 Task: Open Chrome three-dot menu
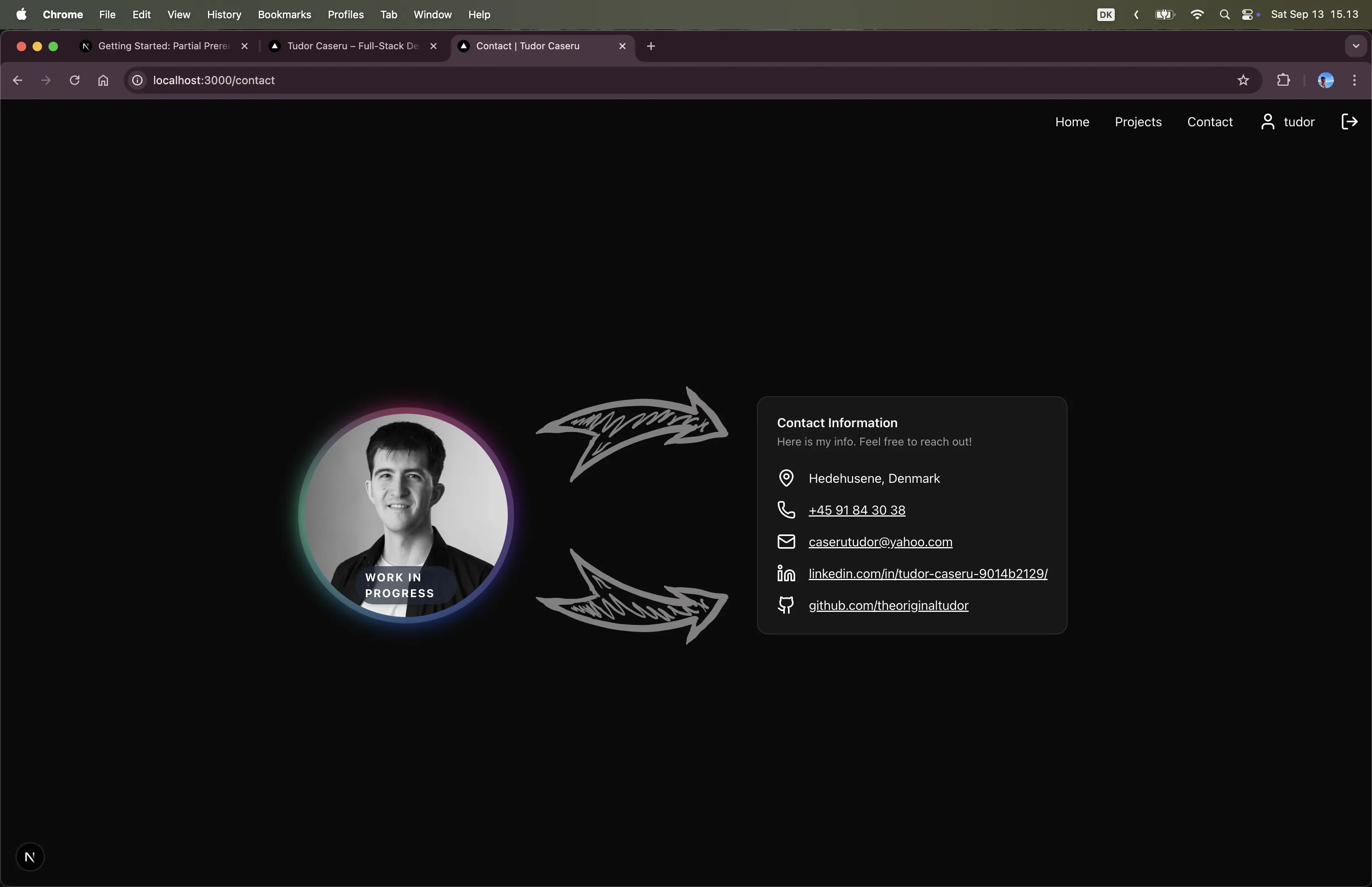(x=1354, y=80)
